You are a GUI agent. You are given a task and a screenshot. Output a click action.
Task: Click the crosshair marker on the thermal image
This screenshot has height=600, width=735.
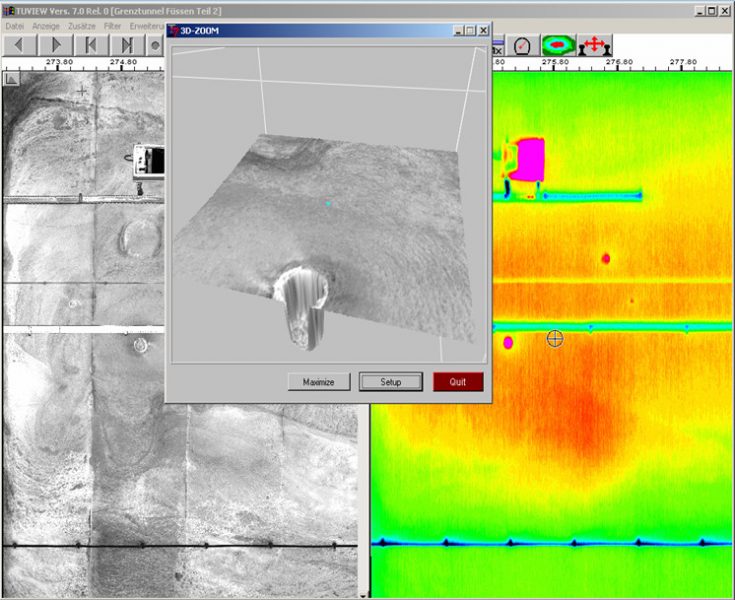(555, 339)
